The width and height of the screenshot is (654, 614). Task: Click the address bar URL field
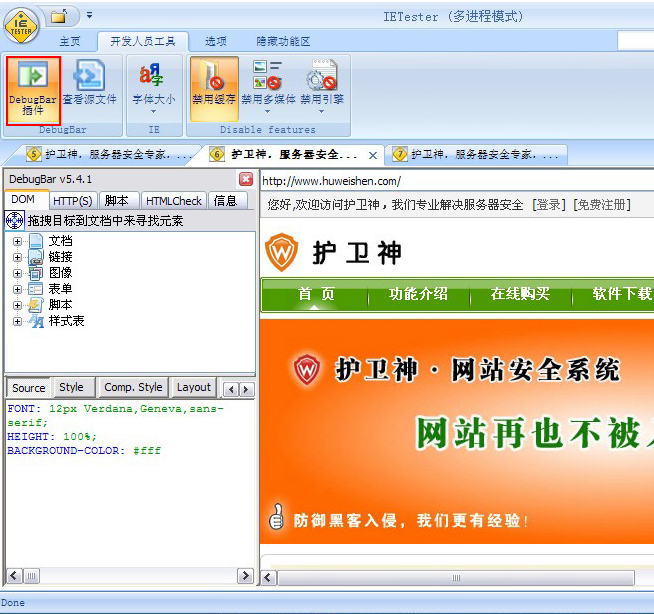(457, 181)
